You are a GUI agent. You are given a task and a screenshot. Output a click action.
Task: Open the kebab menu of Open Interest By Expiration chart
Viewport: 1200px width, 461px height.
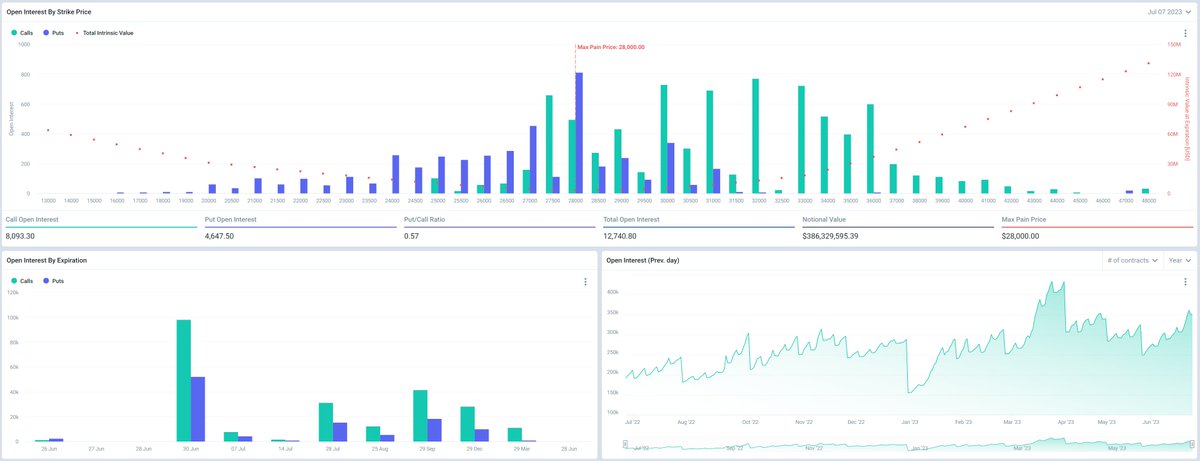pyautogui.click(x=586, y=282)
